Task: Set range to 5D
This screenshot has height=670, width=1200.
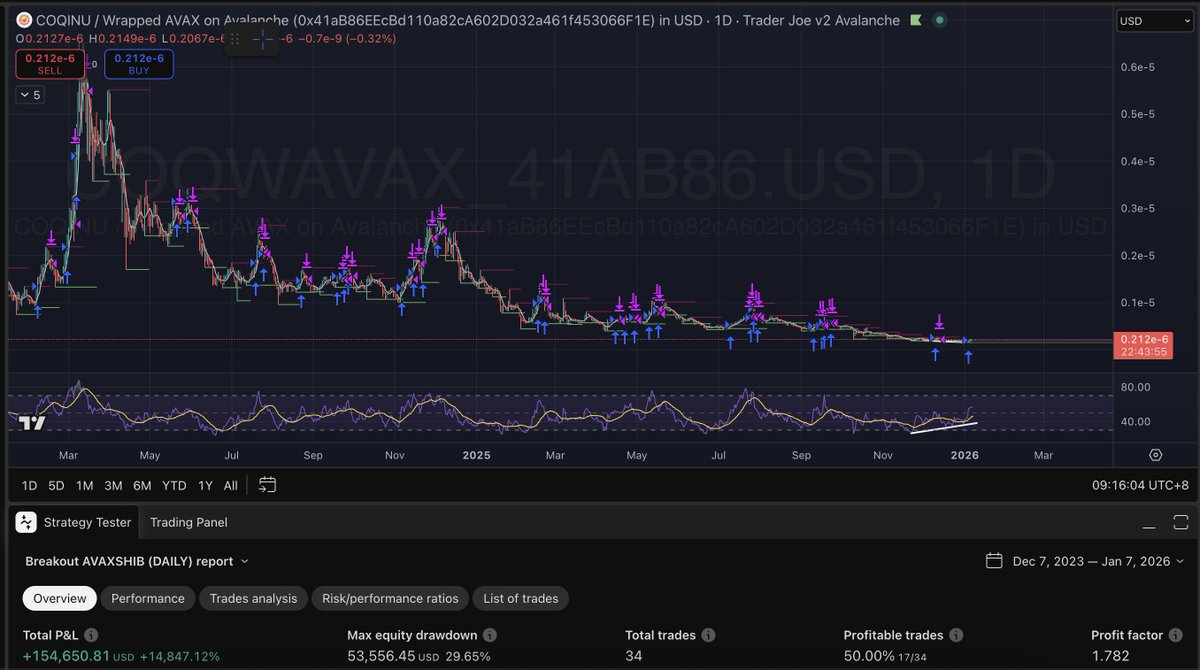Action: pyautogui.click(x=57, y=485)
